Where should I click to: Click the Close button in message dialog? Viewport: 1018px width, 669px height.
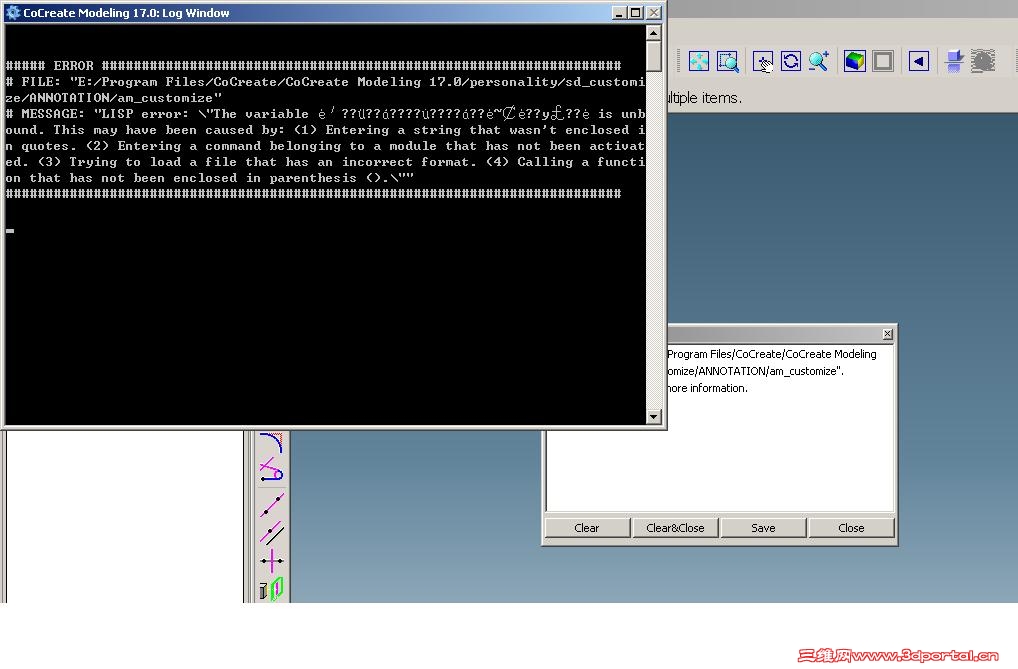851,528
